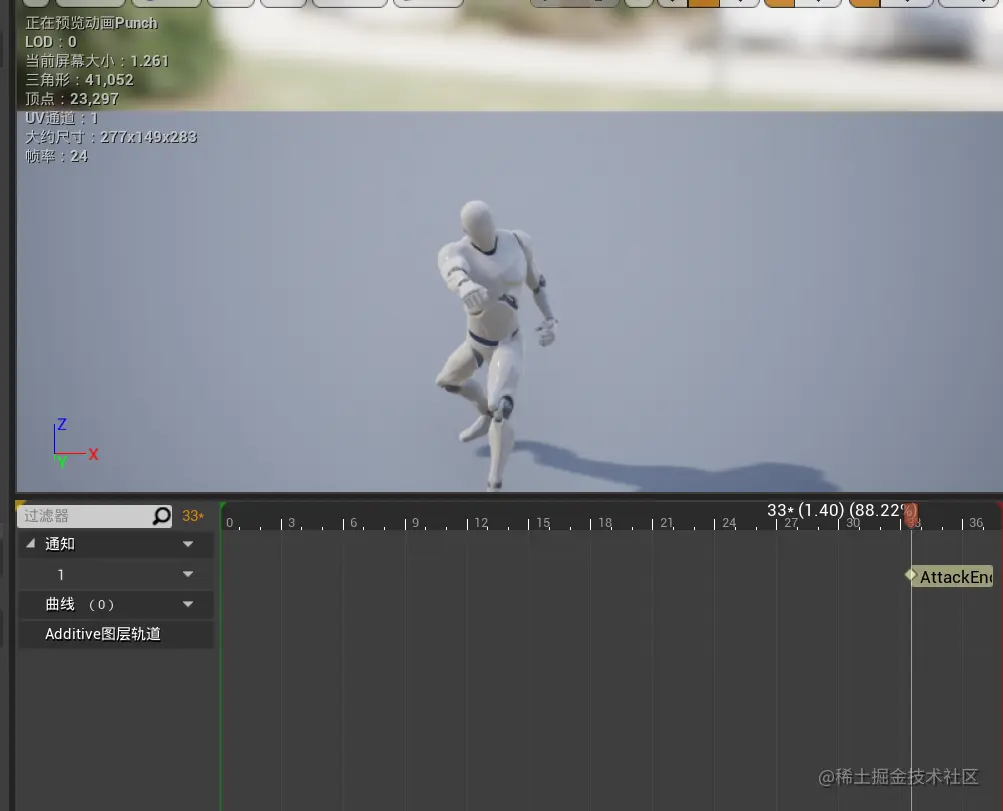Click the 正在预览动画Punch viewport text

tap(91, 23)
